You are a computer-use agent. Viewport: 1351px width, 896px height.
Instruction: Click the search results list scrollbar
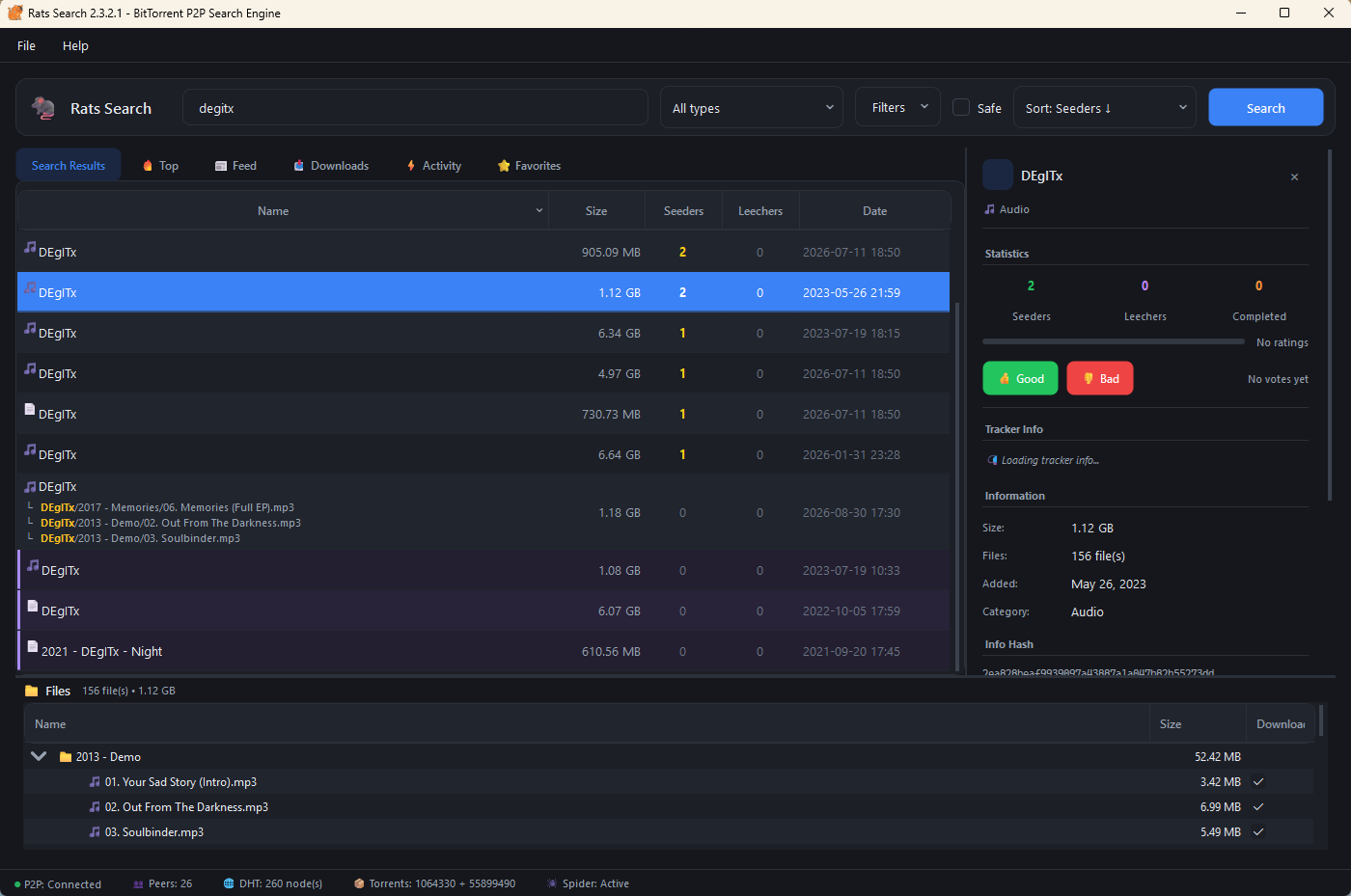pos(957,485)
